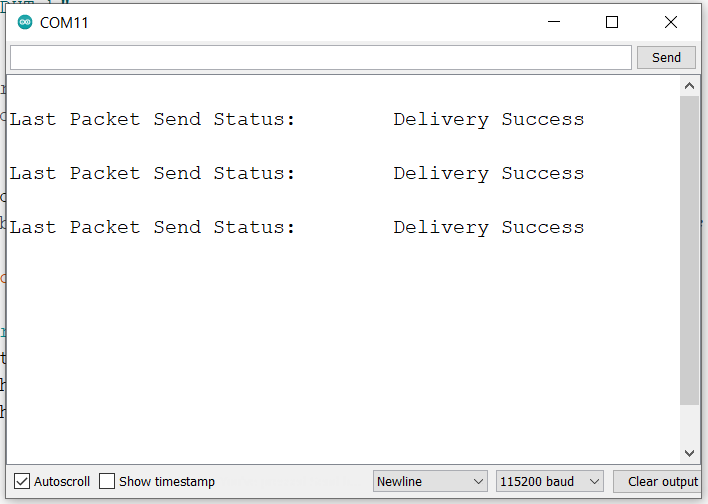Maximize the COM11 serial monitor window
Viewport: 708px width, 504px height.
tap(612, 22)
